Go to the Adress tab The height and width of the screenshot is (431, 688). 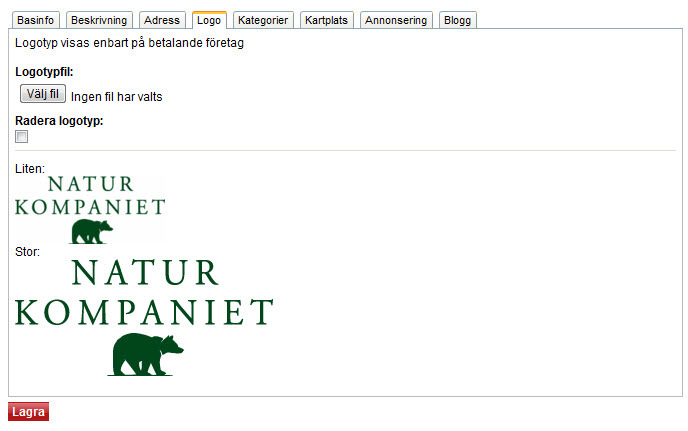click(162, 20)
